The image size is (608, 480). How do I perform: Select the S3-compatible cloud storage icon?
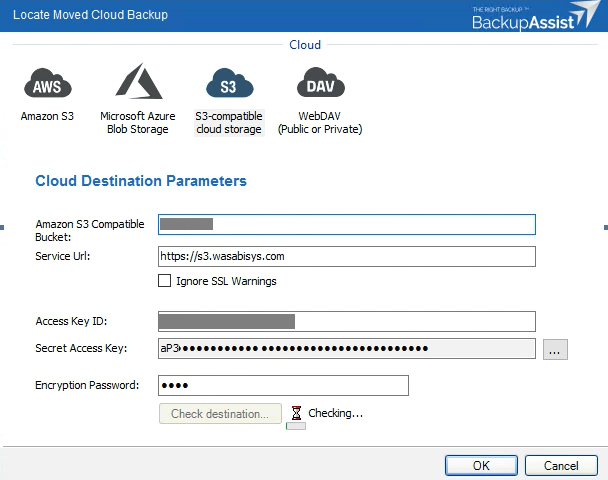click(x=230, y=83)
